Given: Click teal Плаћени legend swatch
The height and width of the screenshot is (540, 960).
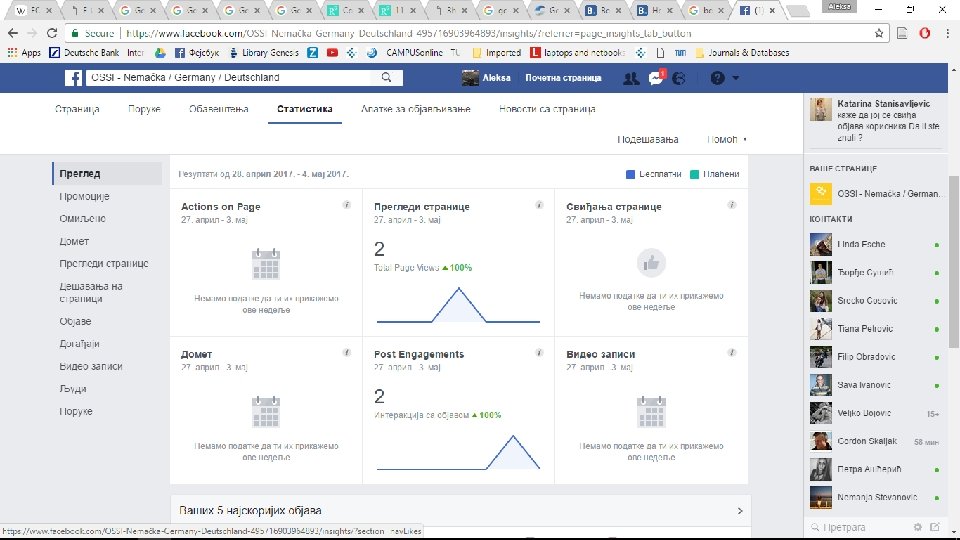Looking at the screenshot, I should click(694, 174).
